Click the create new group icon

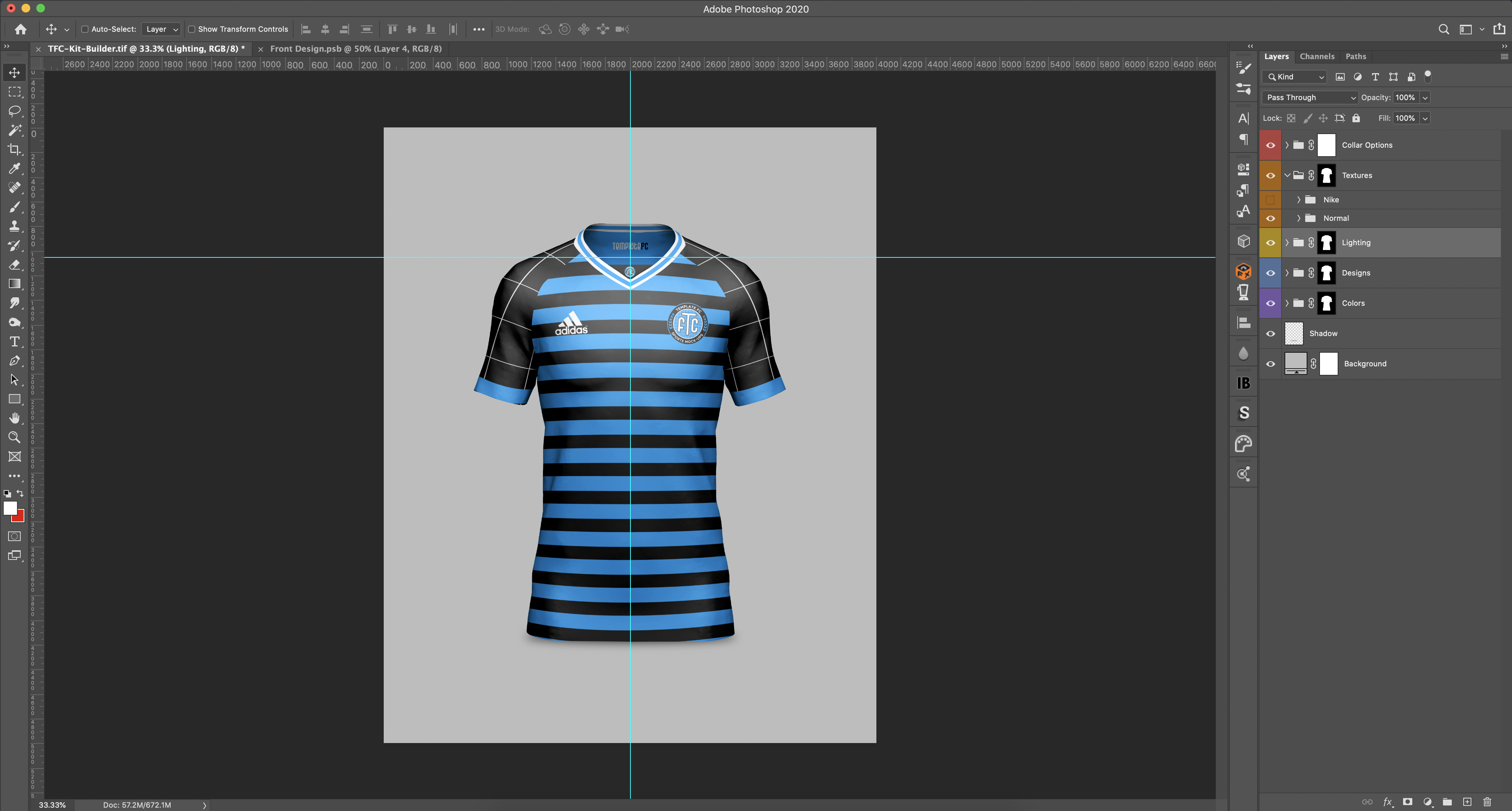click(1447, 802)
